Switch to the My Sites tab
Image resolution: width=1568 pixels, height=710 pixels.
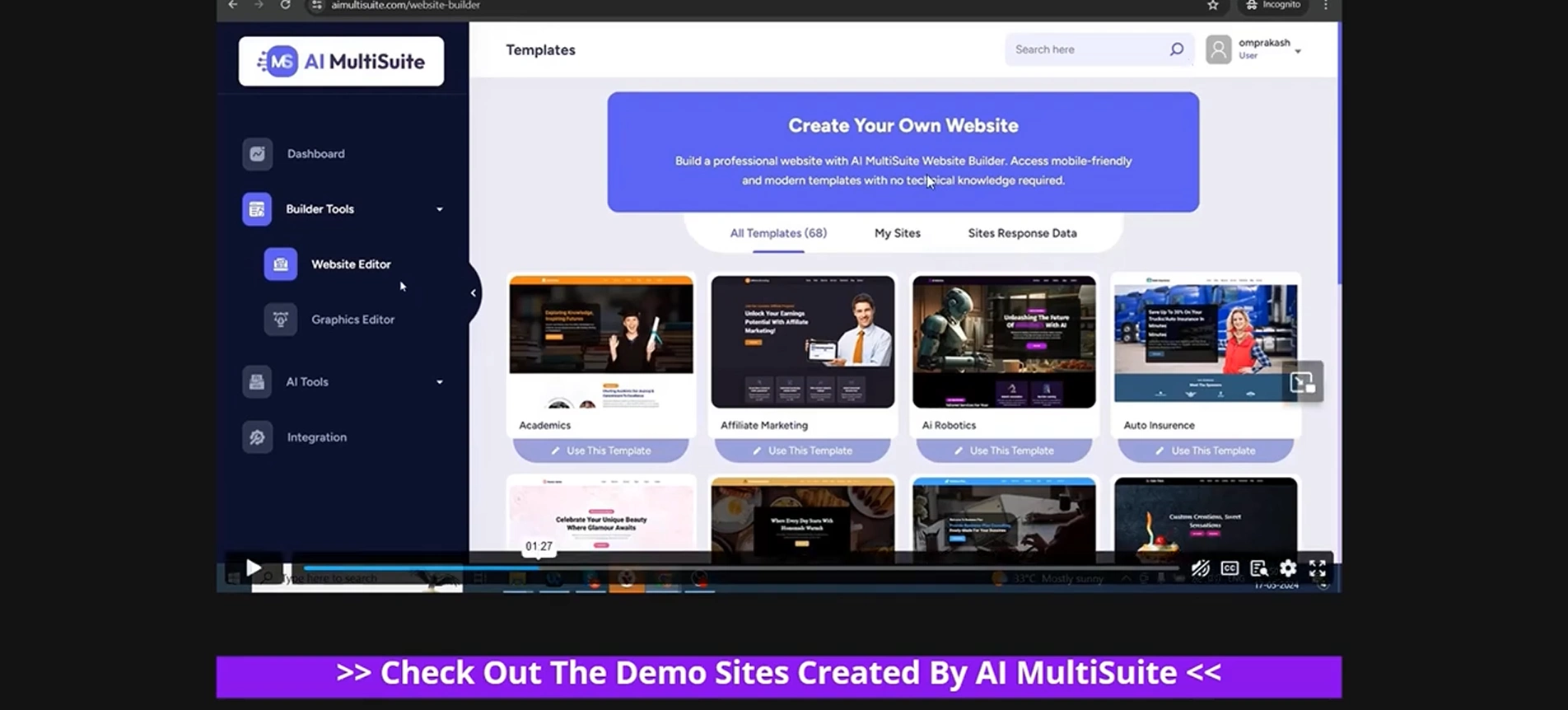coord(898,233)
